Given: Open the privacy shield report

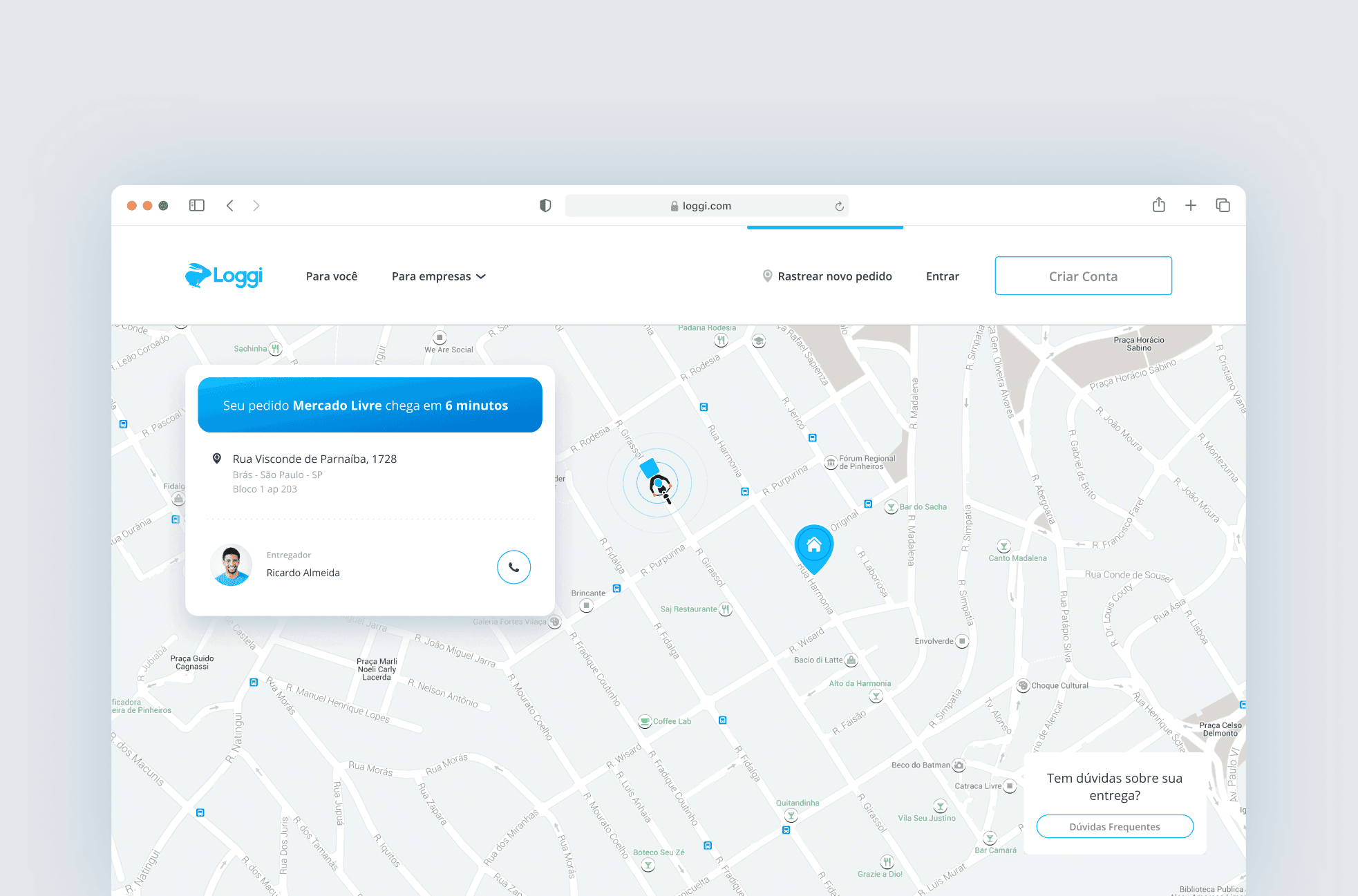Looking at the screenshot, I should click(x=545, y=205).
